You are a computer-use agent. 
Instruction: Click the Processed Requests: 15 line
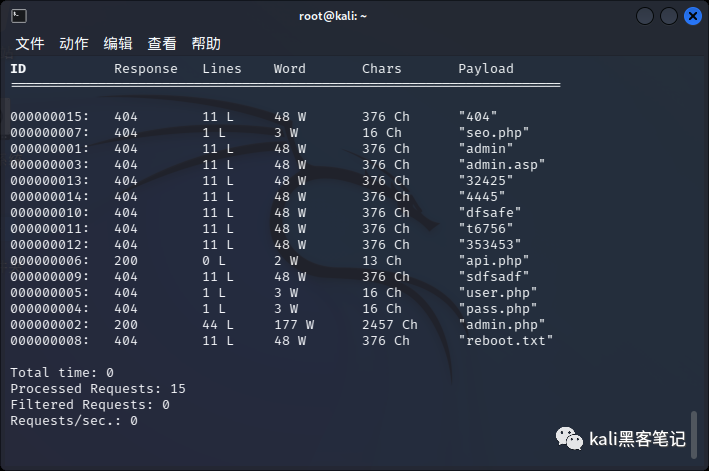tap(98, 389)
